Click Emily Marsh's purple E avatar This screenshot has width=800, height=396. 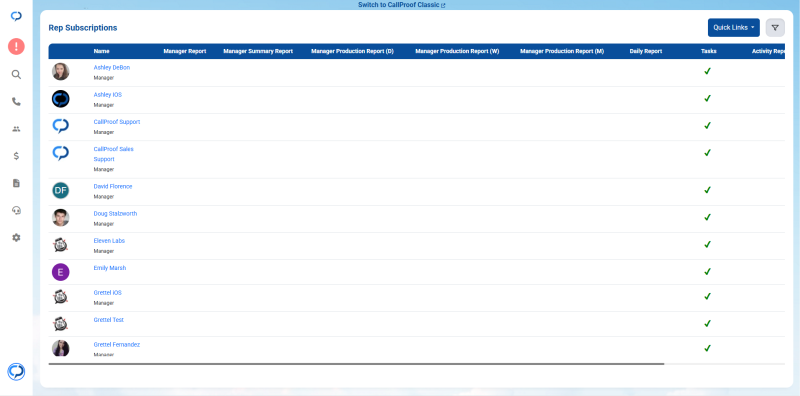point(61,272)
